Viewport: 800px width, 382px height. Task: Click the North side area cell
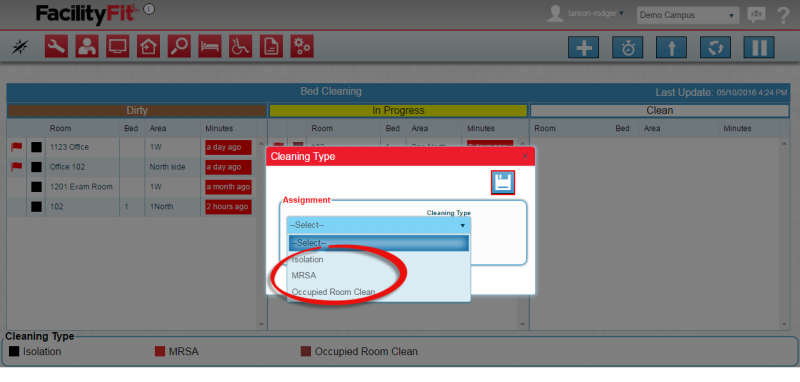(173, 167)
